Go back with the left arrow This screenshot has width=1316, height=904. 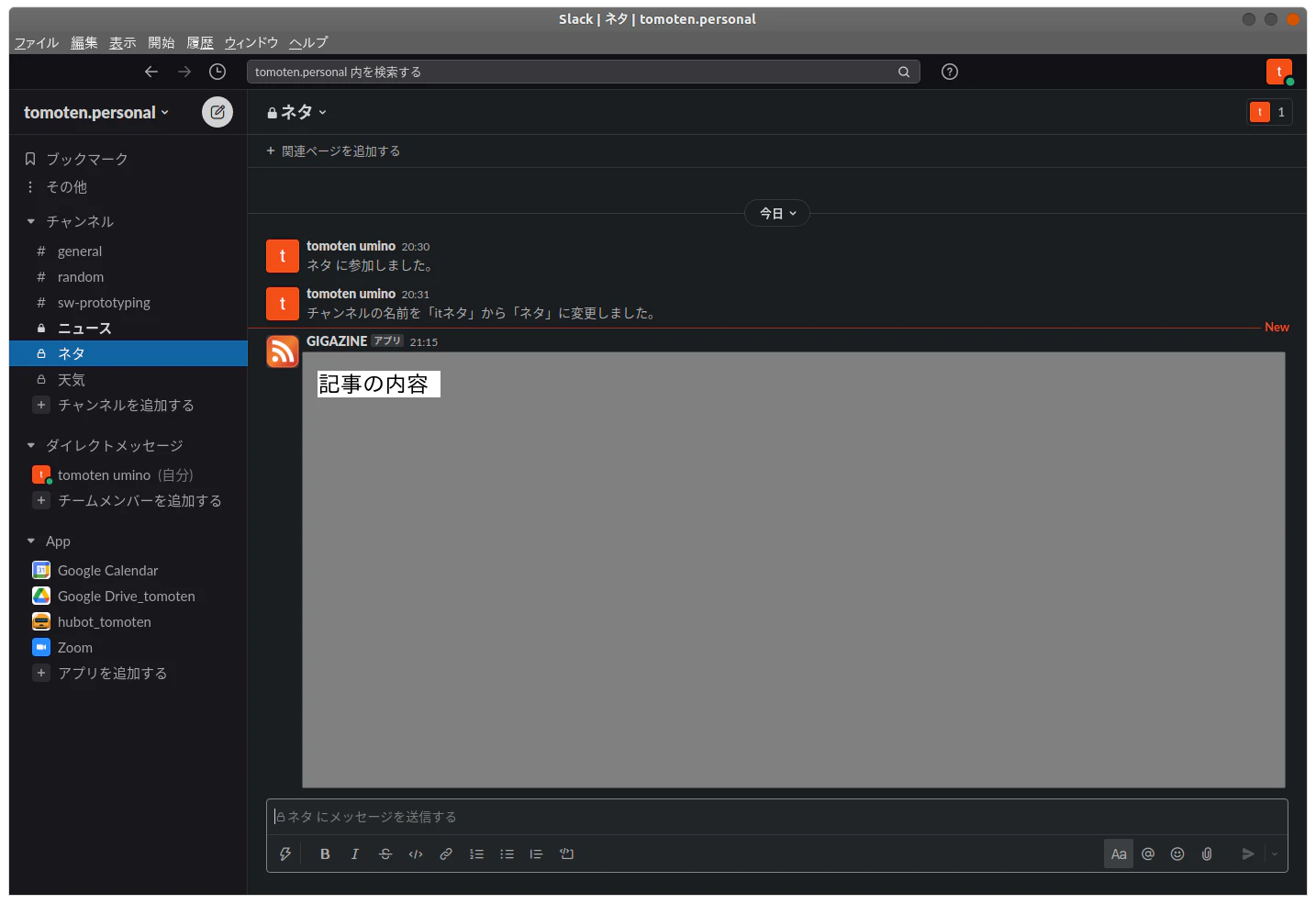151,72
